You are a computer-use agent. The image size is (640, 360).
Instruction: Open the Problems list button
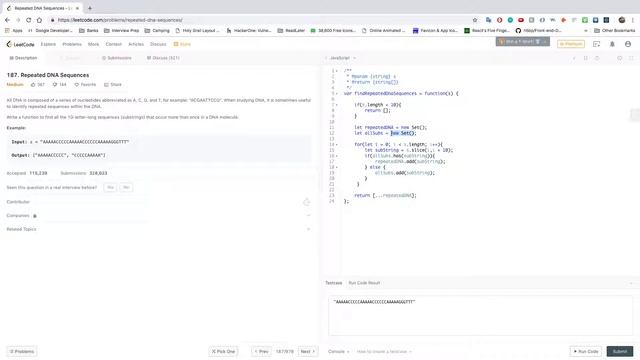(22, 351)
